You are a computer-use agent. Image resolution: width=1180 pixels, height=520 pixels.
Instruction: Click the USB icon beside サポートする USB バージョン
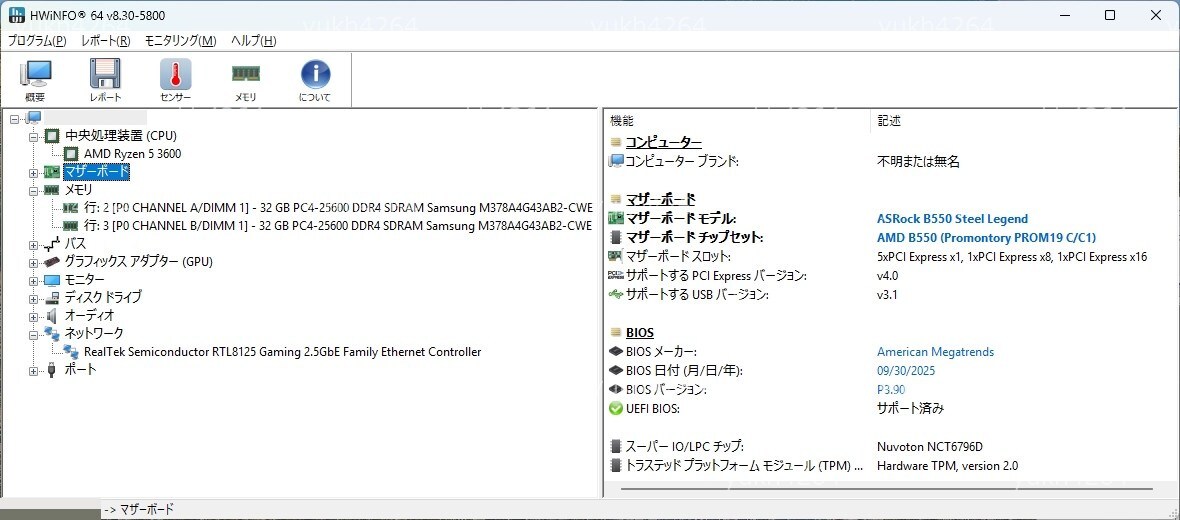(x=616, y=295)
